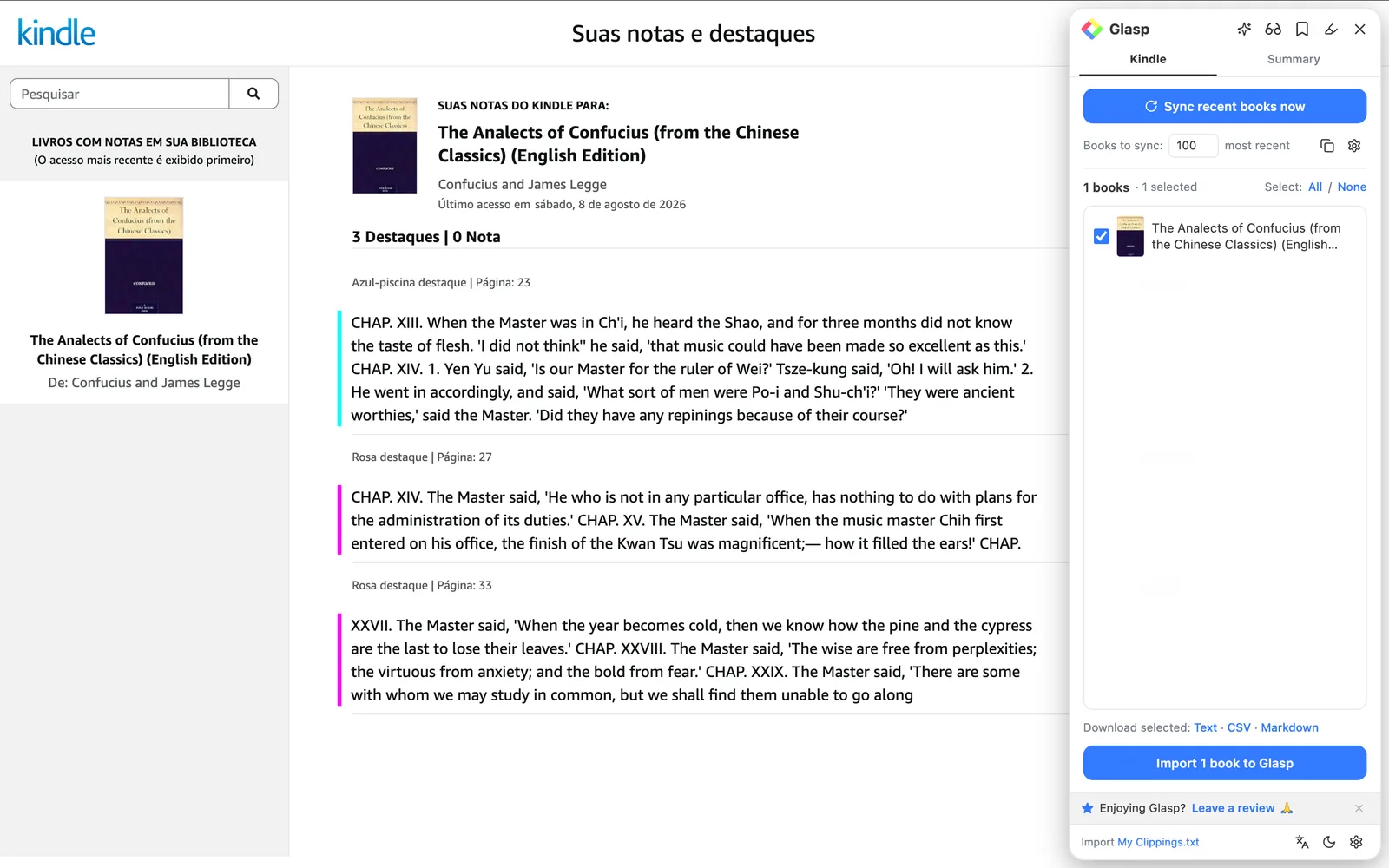Click the search magnifier button
This screenshot has width=1389, height=868.
(x=253, y=94)
